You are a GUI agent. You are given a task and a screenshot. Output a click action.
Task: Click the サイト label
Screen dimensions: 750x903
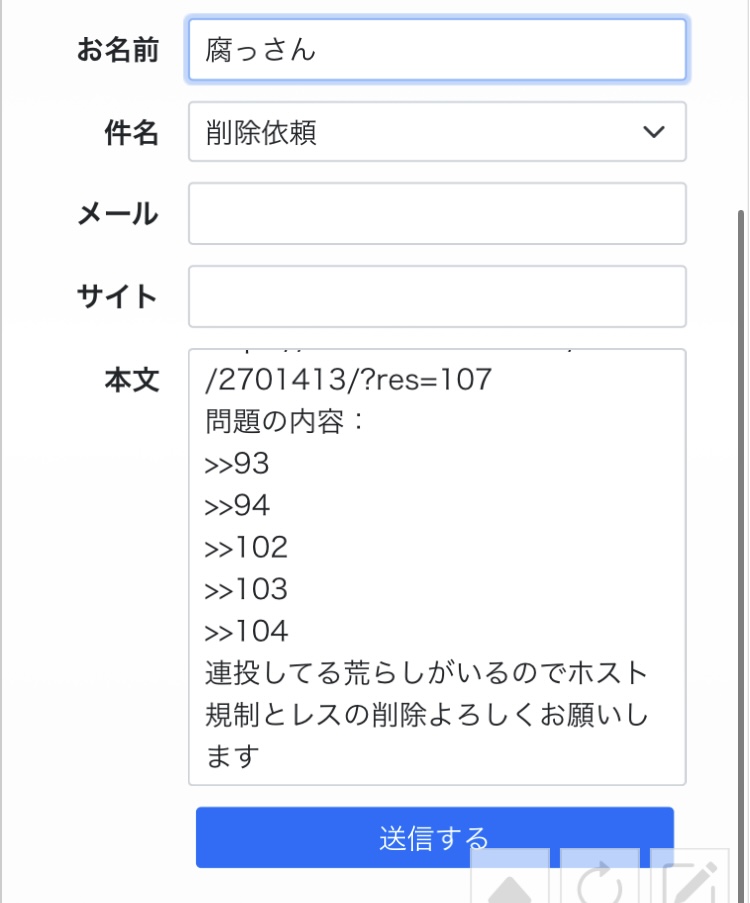click(x=118, y=297)
